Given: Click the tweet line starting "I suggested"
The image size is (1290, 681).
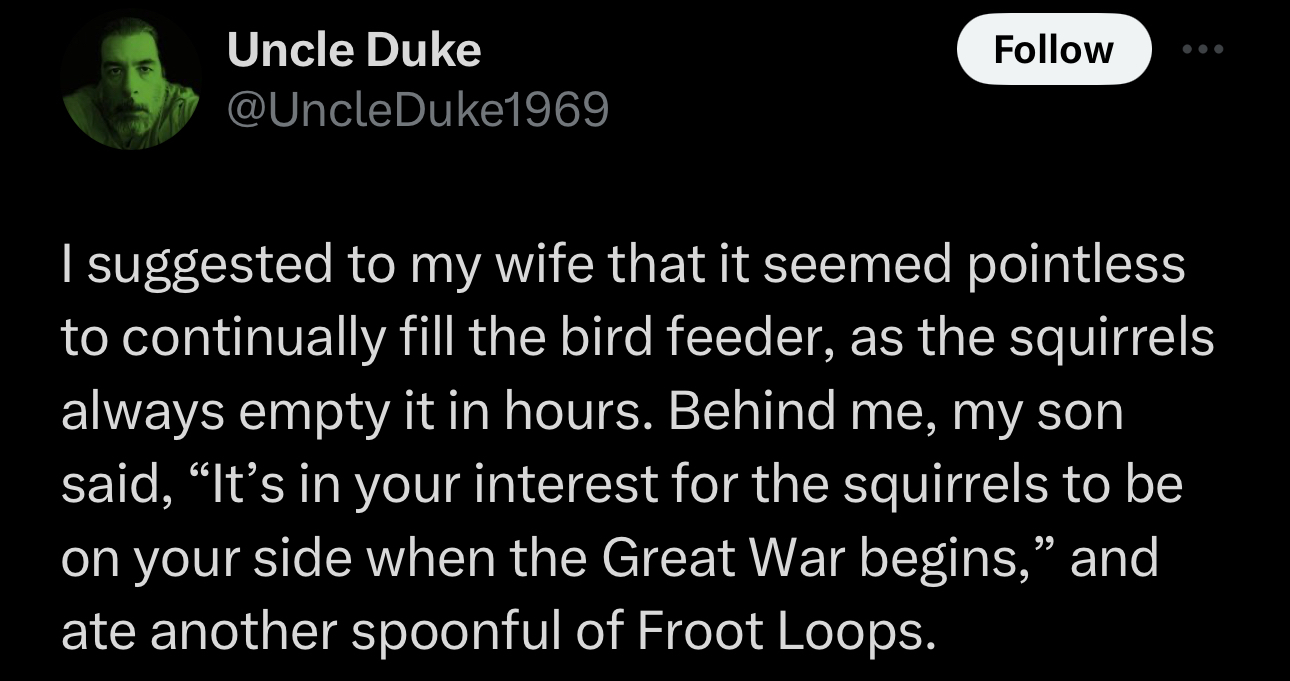Looking at the screenshot, I should [622, 266].
